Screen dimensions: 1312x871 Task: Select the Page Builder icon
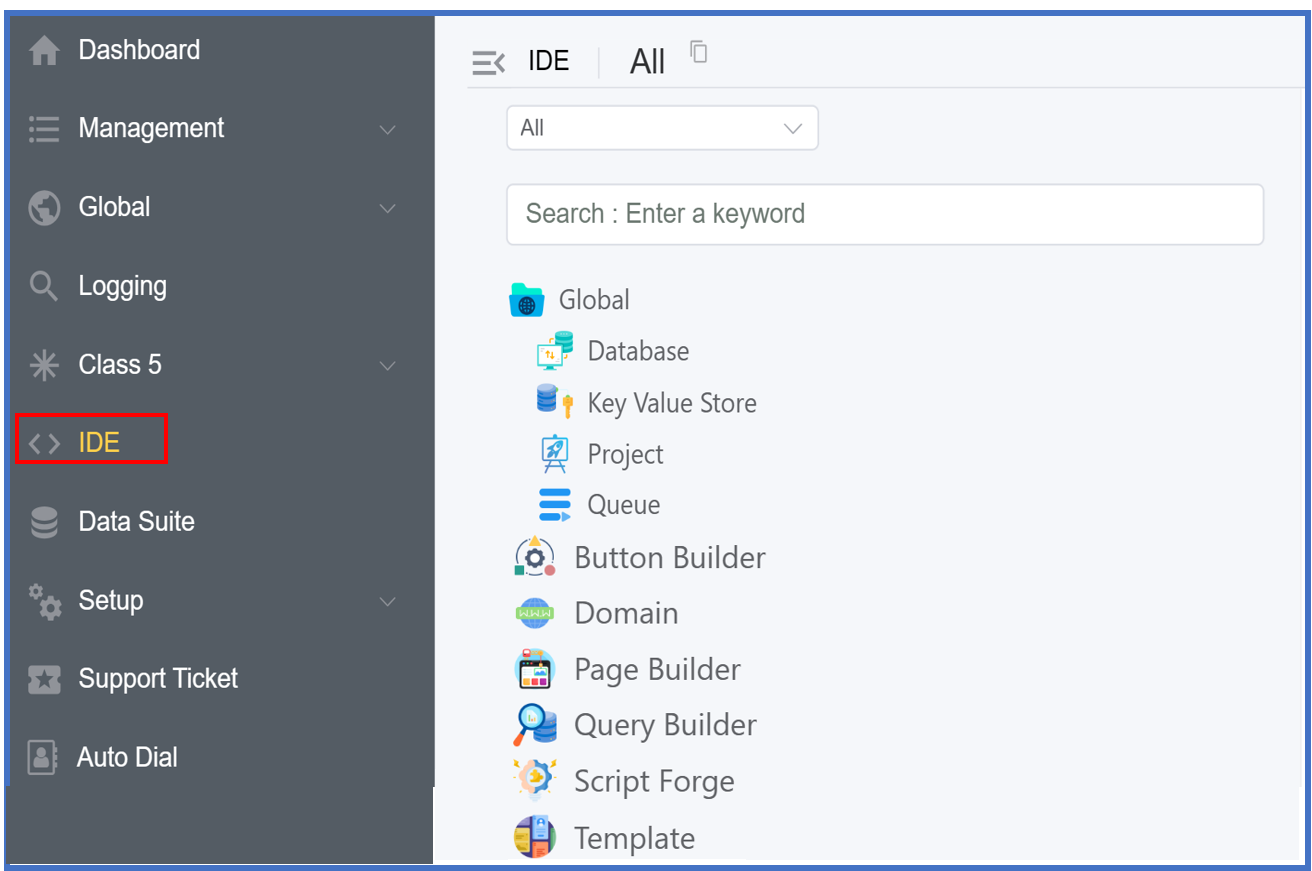tap(534, 669)
